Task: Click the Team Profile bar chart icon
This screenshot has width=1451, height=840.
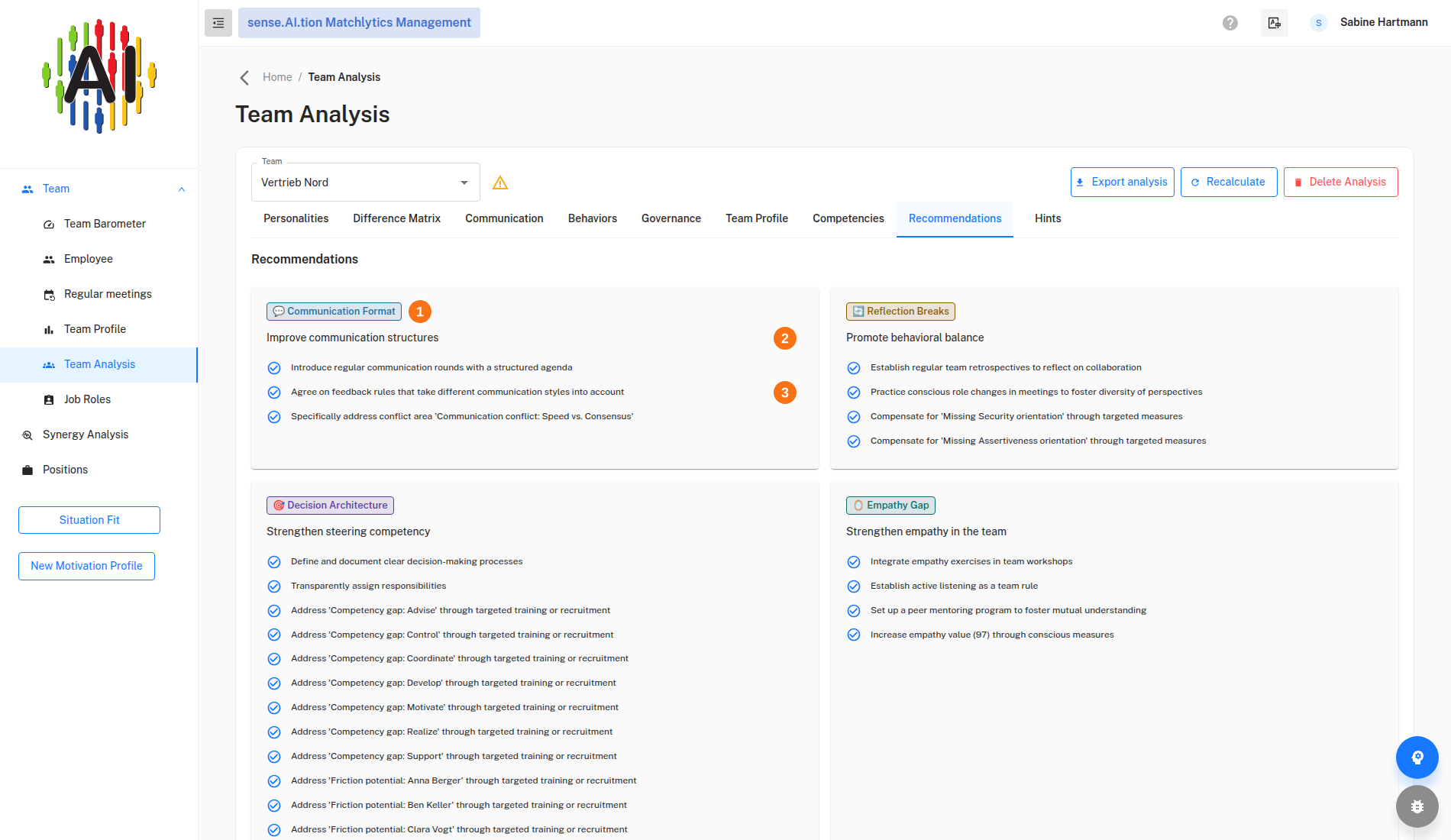Action: [49, 330]
